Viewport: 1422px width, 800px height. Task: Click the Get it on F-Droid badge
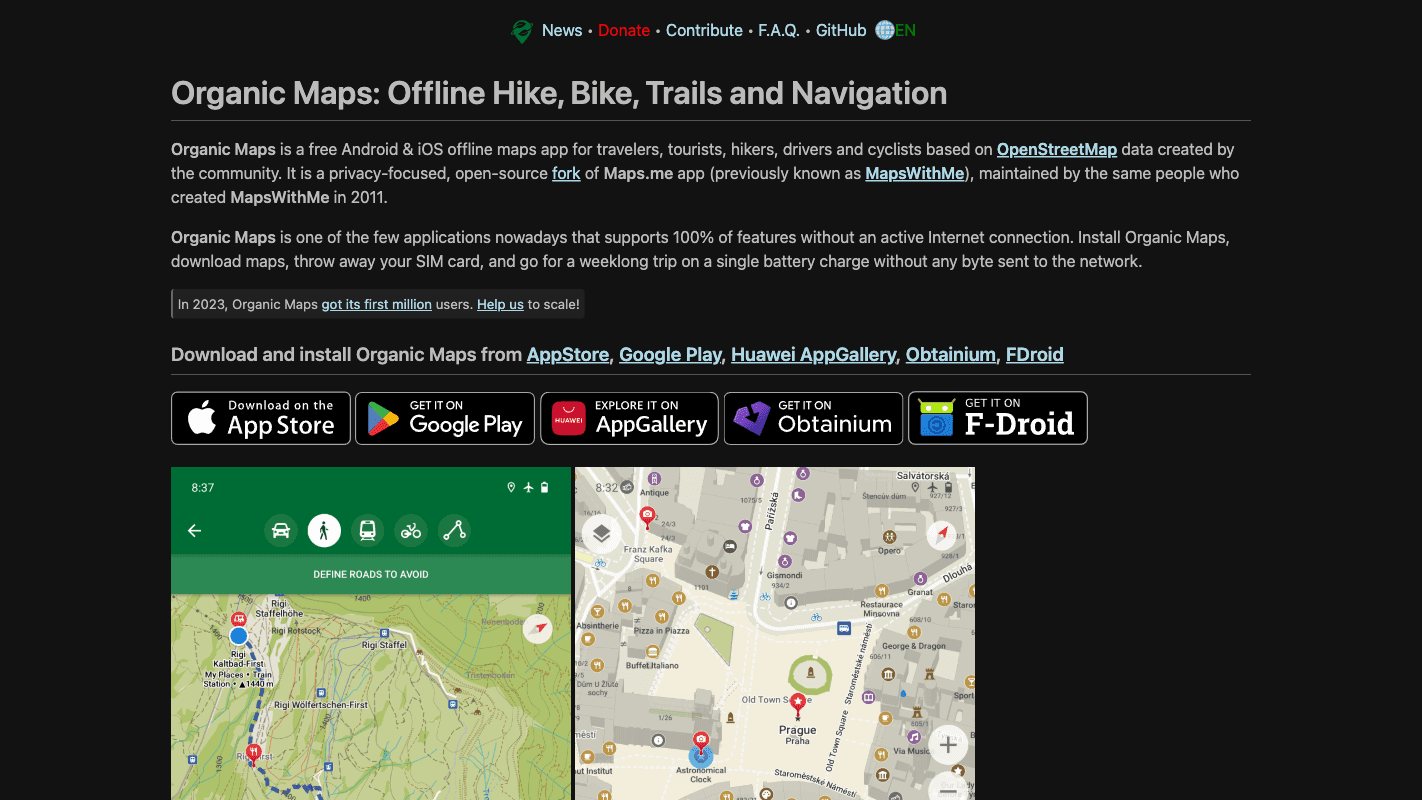[x=997, y=418]
